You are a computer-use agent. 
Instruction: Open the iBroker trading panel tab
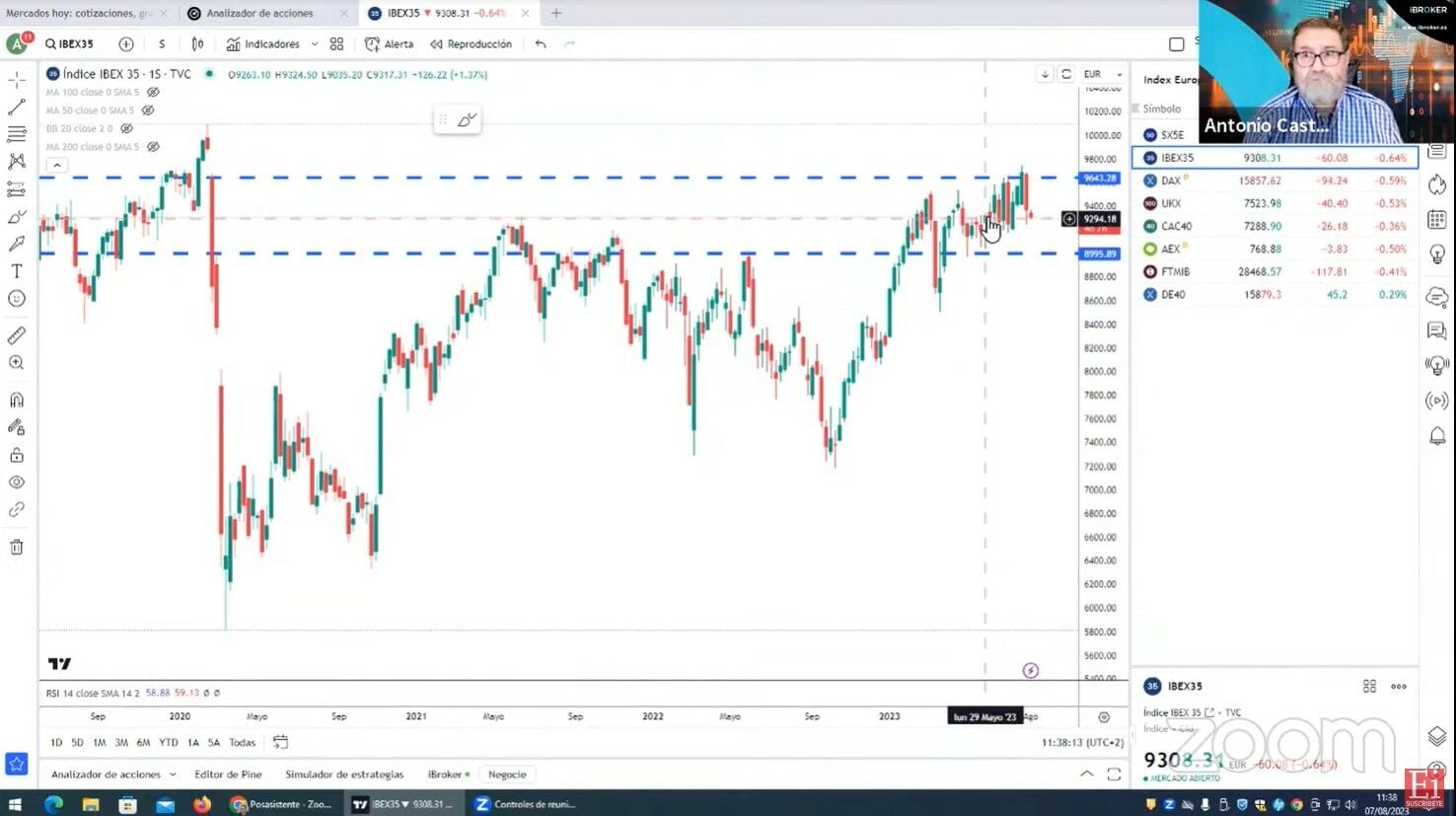449,775
